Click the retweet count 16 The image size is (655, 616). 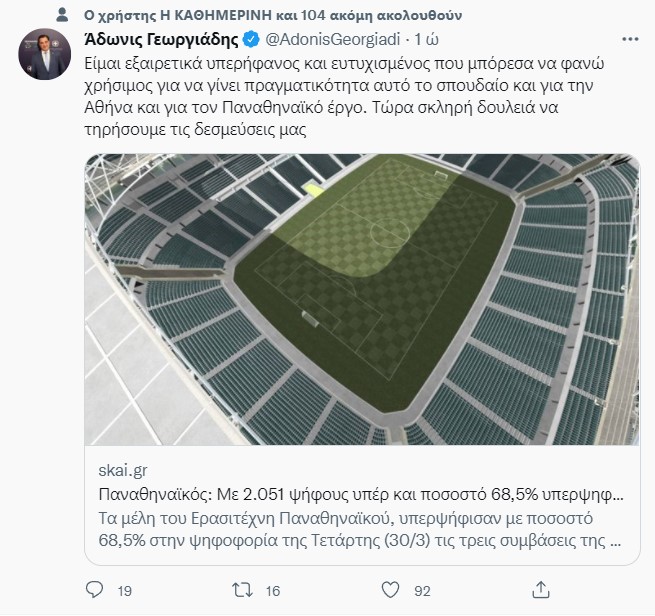(272, 591)
